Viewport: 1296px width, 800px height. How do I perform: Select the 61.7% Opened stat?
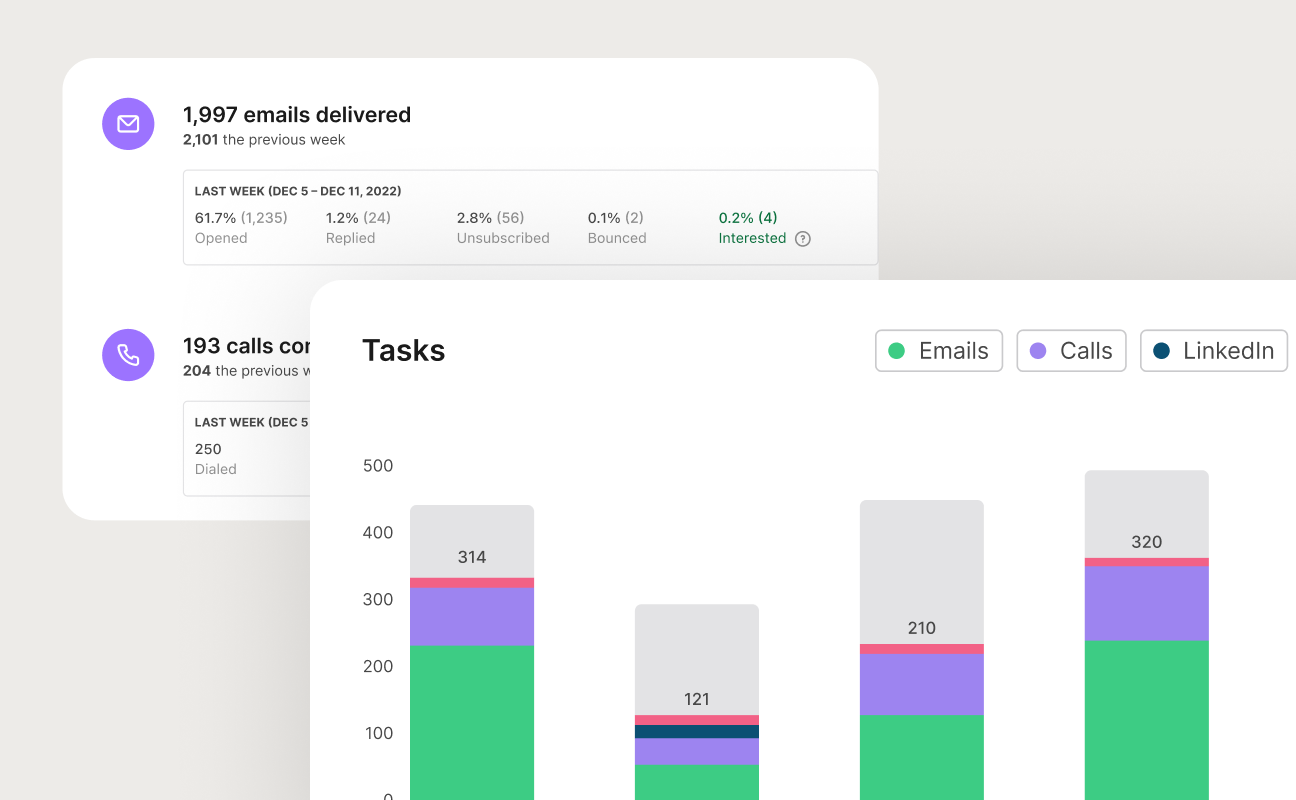[x=240, y=227]
